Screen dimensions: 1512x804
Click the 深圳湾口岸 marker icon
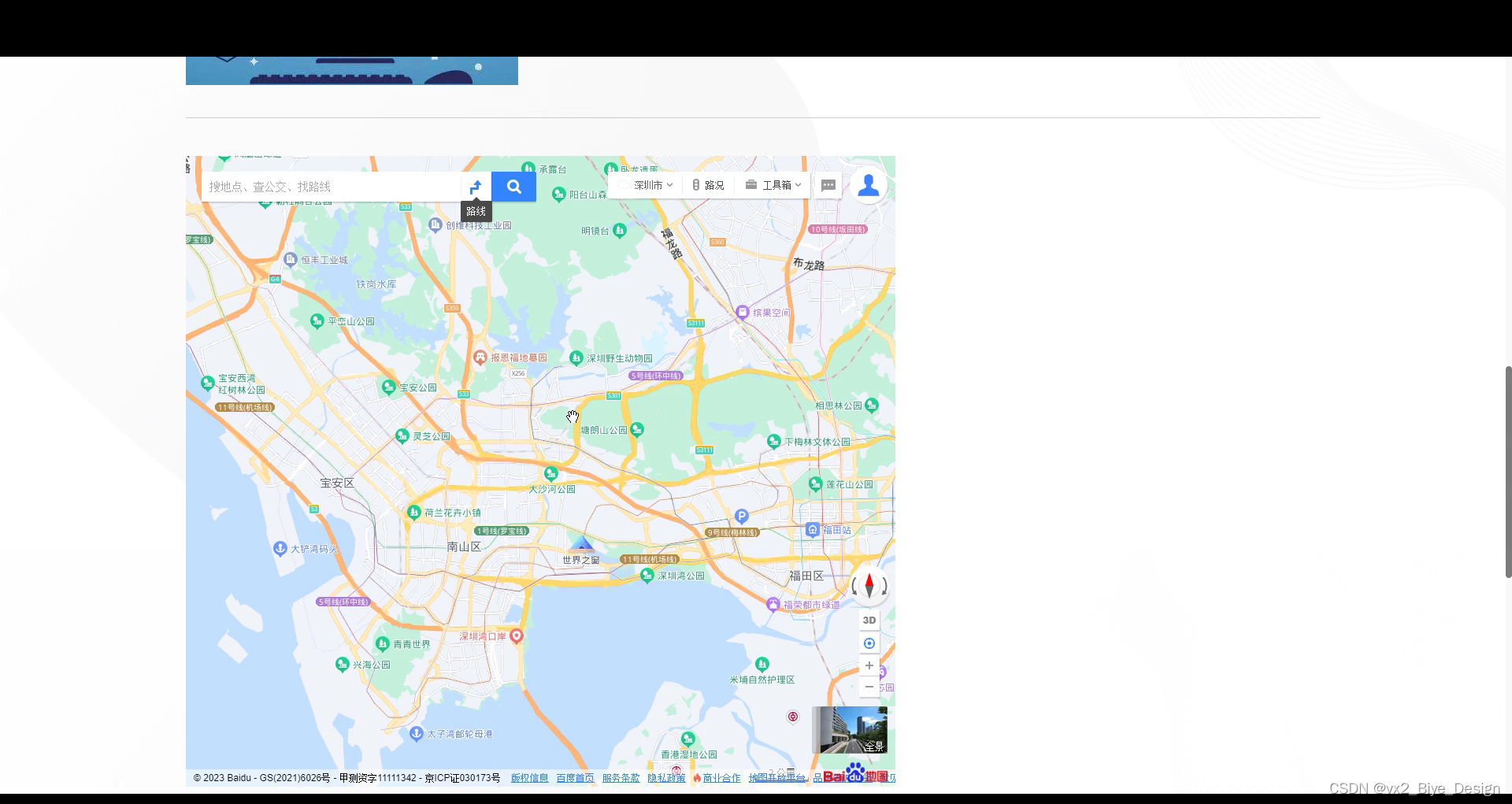point(517,635)
